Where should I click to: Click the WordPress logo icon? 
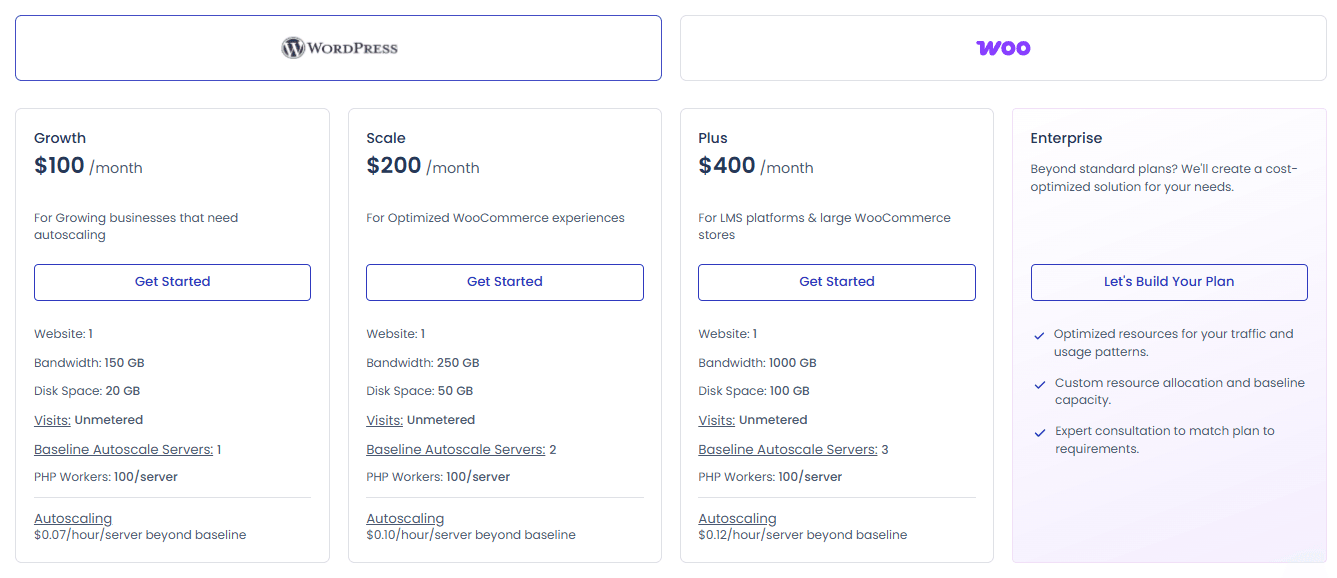[292, 48]
